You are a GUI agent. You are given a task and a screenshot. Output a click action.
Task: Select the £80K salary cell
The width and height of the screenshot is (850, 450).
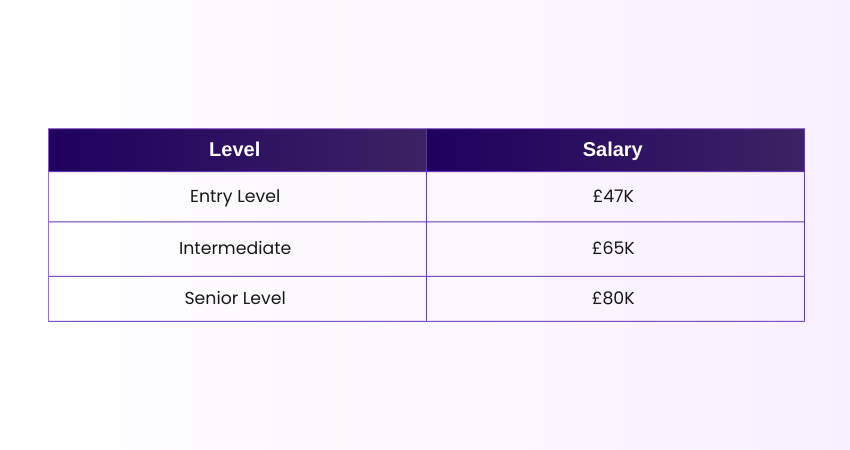point(613,298)
